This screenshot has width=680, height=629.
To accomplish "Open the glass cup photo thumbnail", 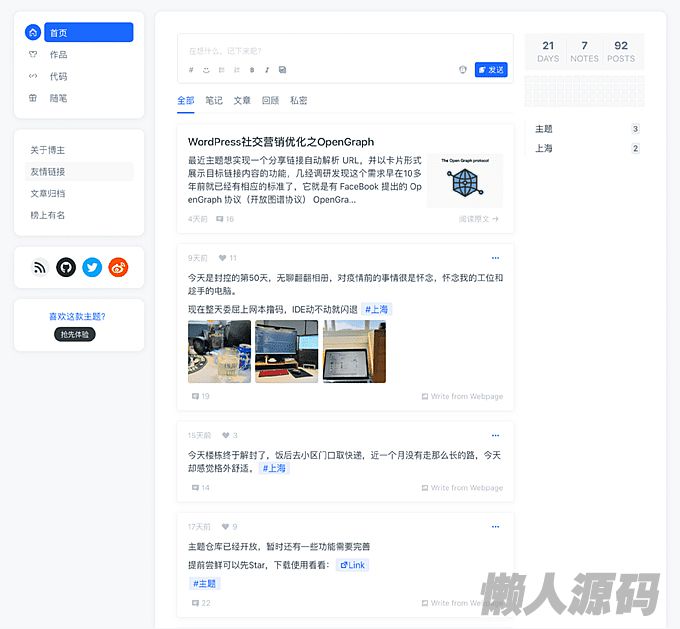I will click(x=219, y=351).
